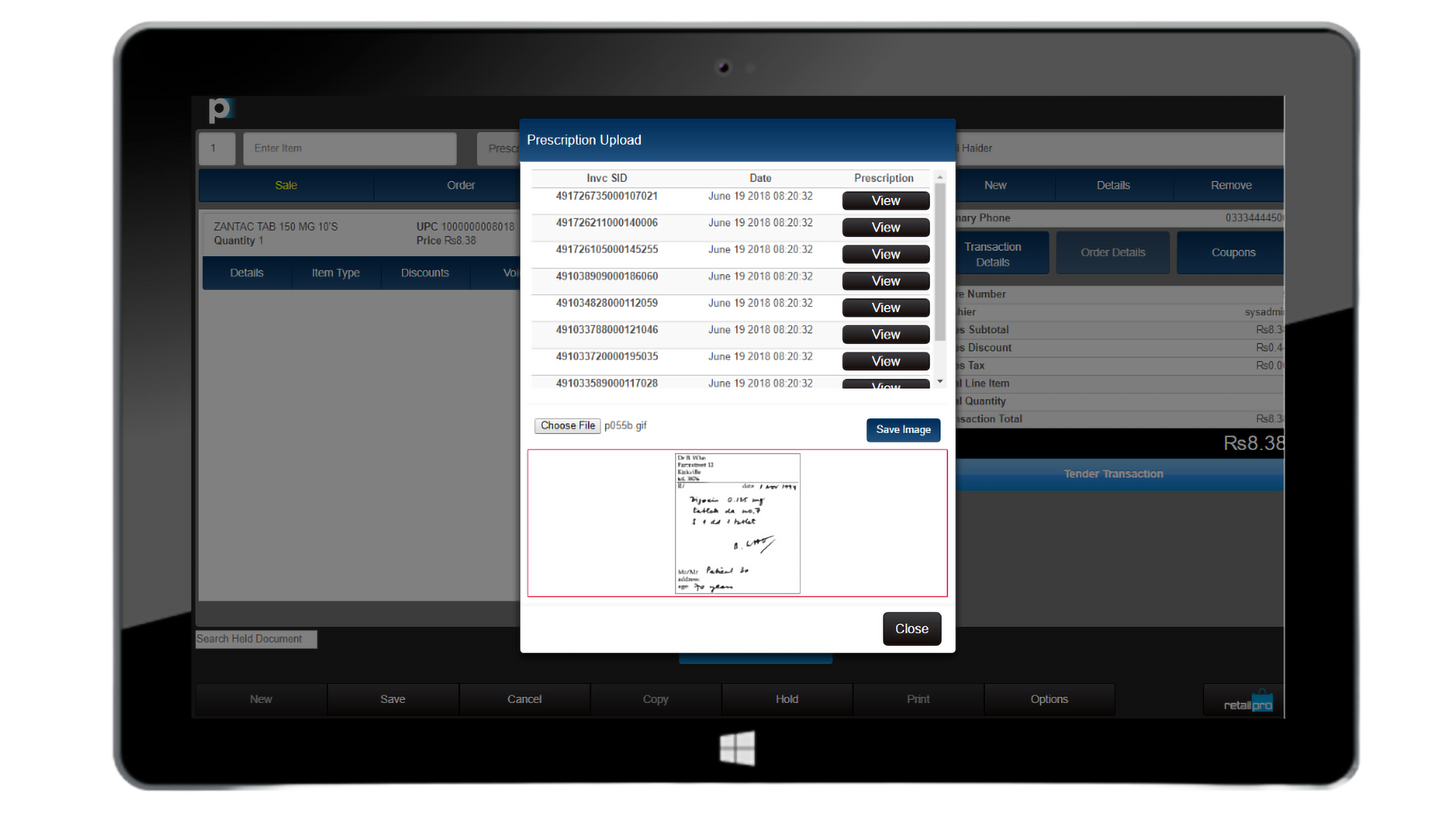Switch to the Sale tab

[x=286, y=185]
